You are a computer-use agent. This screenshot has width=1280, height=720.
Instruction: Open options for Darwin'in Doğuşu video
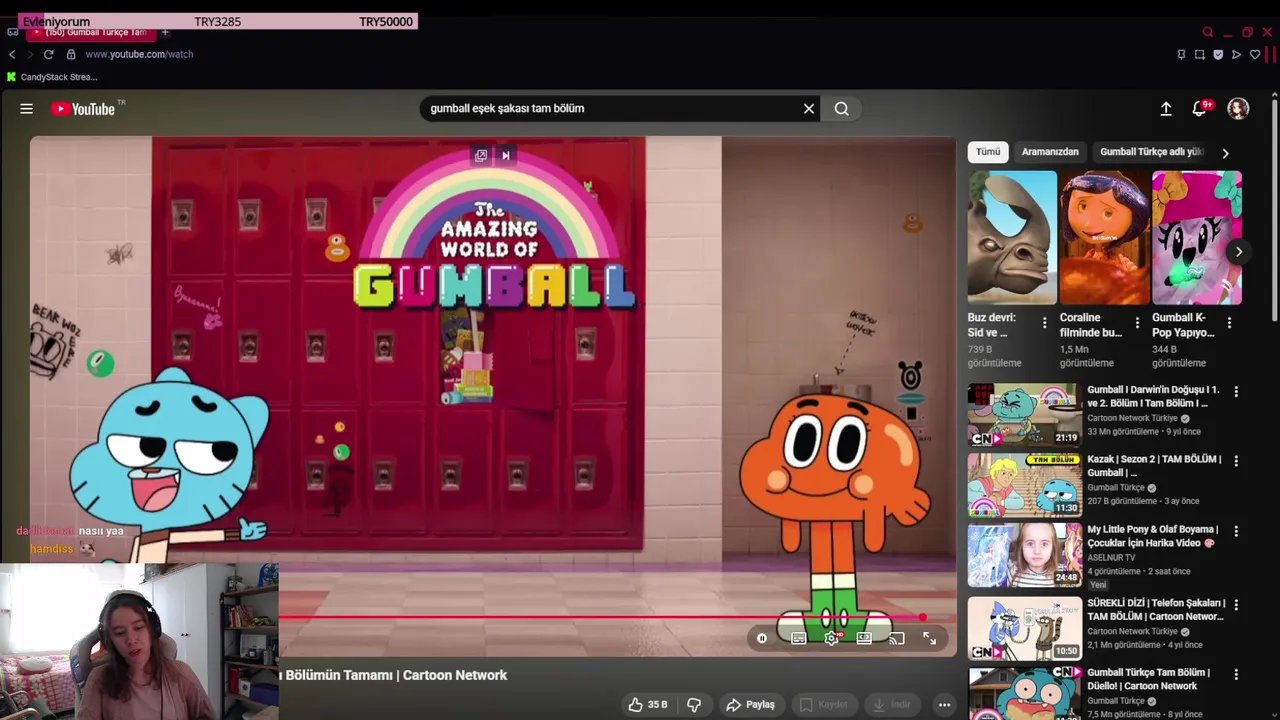coord(1236,392)
